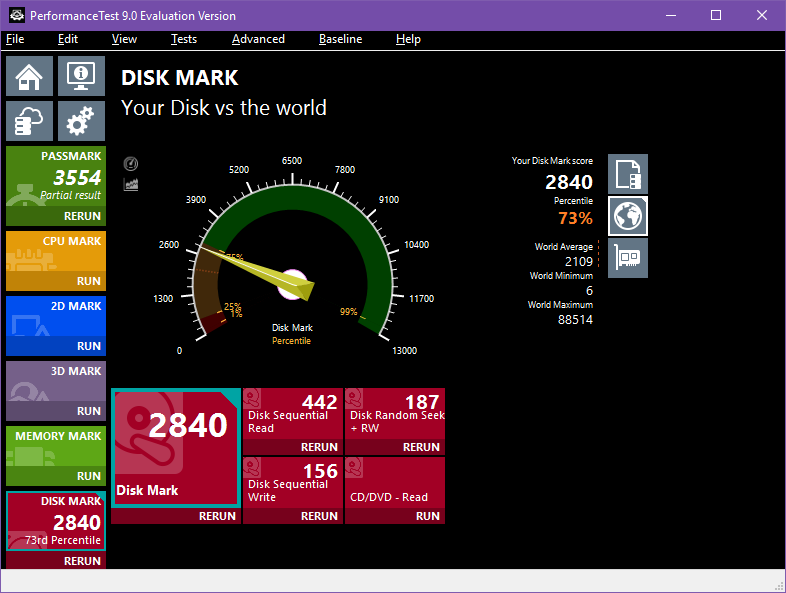Image resolution: width=786 pixels, height=593 pixels.
Task: Rerun the Disk Random Seek test
Action: (421, 447)
